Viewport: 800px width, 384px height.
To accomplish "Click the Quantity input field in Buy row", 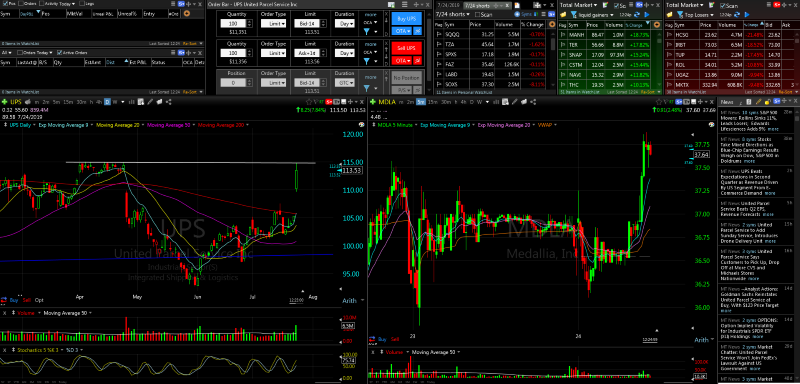I will 233,23.
